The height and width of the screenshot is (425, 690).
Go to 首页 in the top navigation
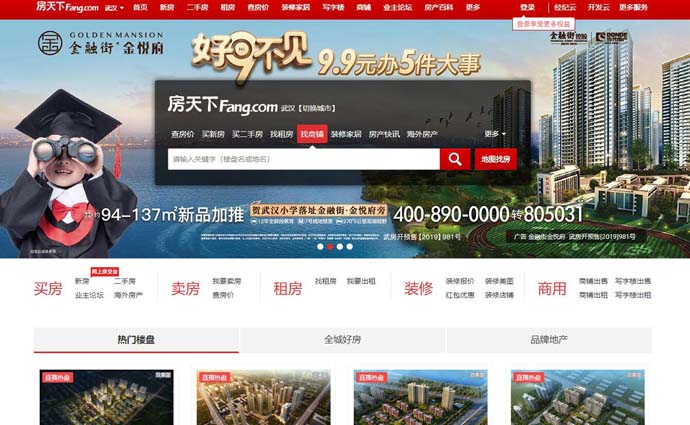tap(140, 7)
